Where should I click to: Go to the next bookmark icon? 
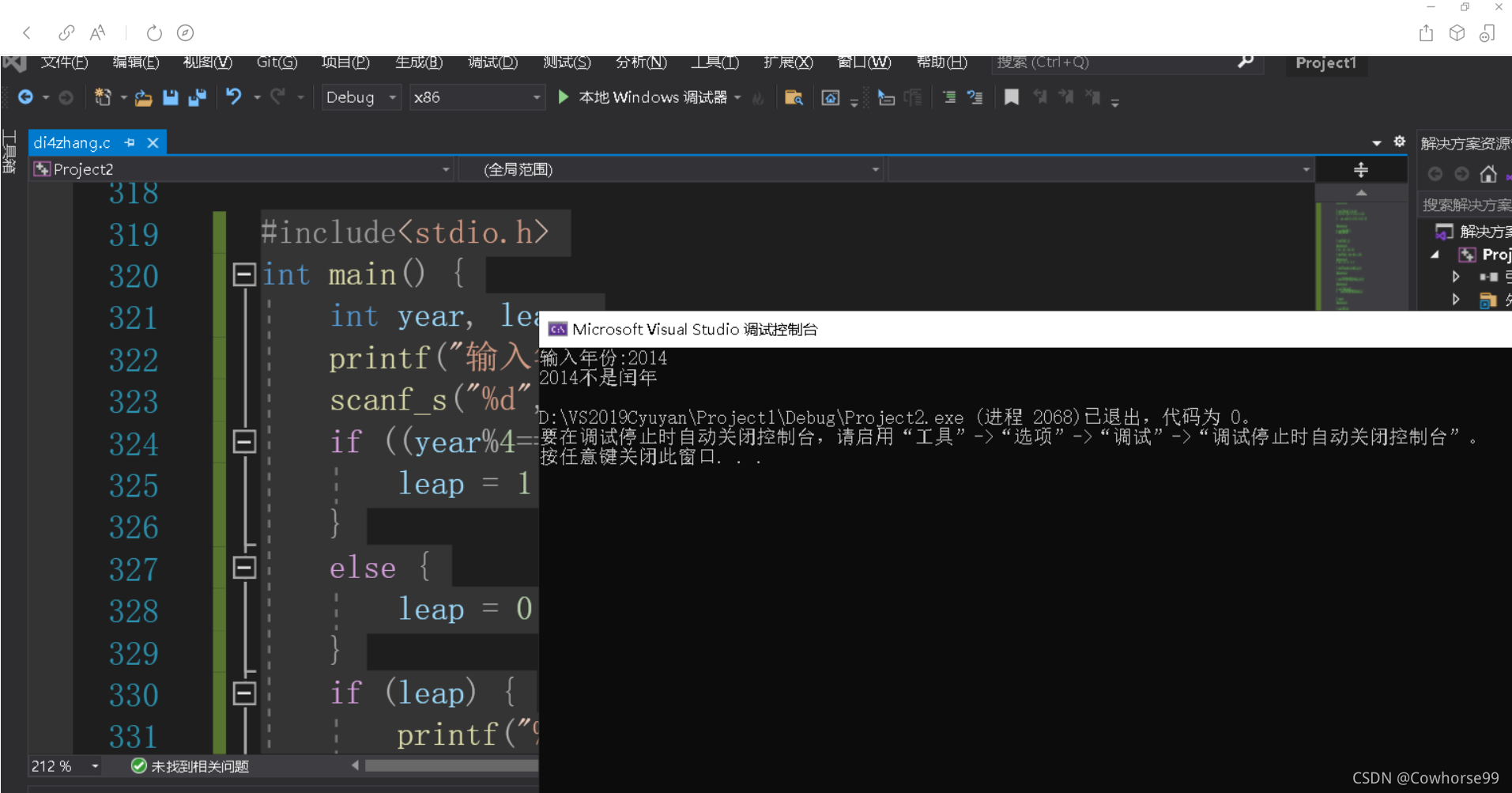1066,97
